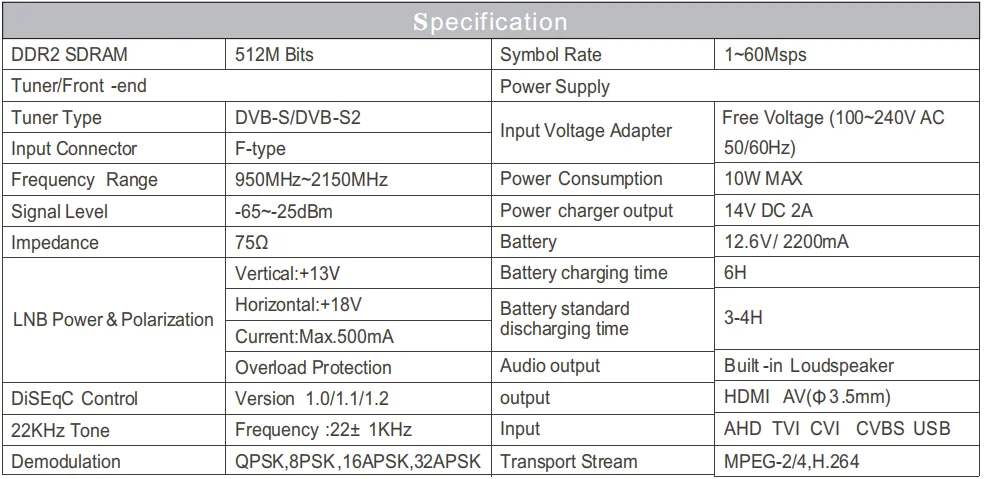Click the Horizontal:+18V cell
985x479 pixels.
click(x=298, y=304)
